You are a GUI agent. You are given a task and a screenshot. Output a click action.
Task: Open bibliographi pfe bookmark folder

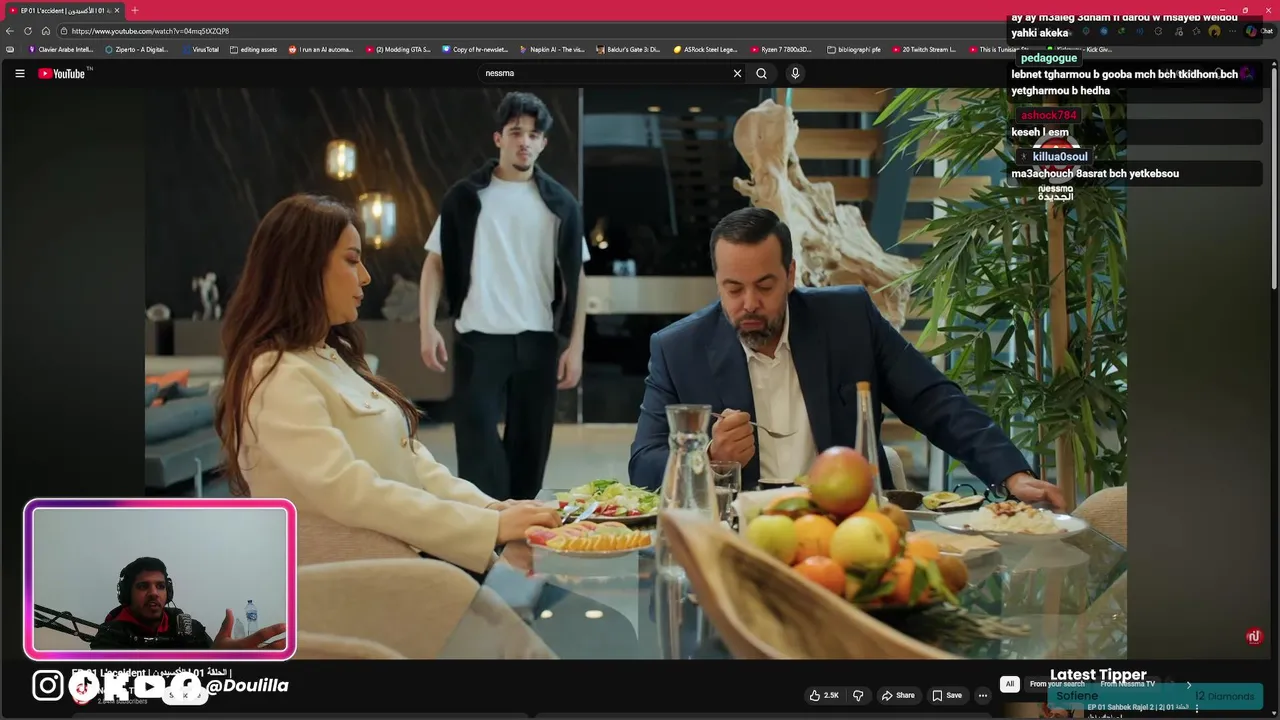(x=853, y=49)
